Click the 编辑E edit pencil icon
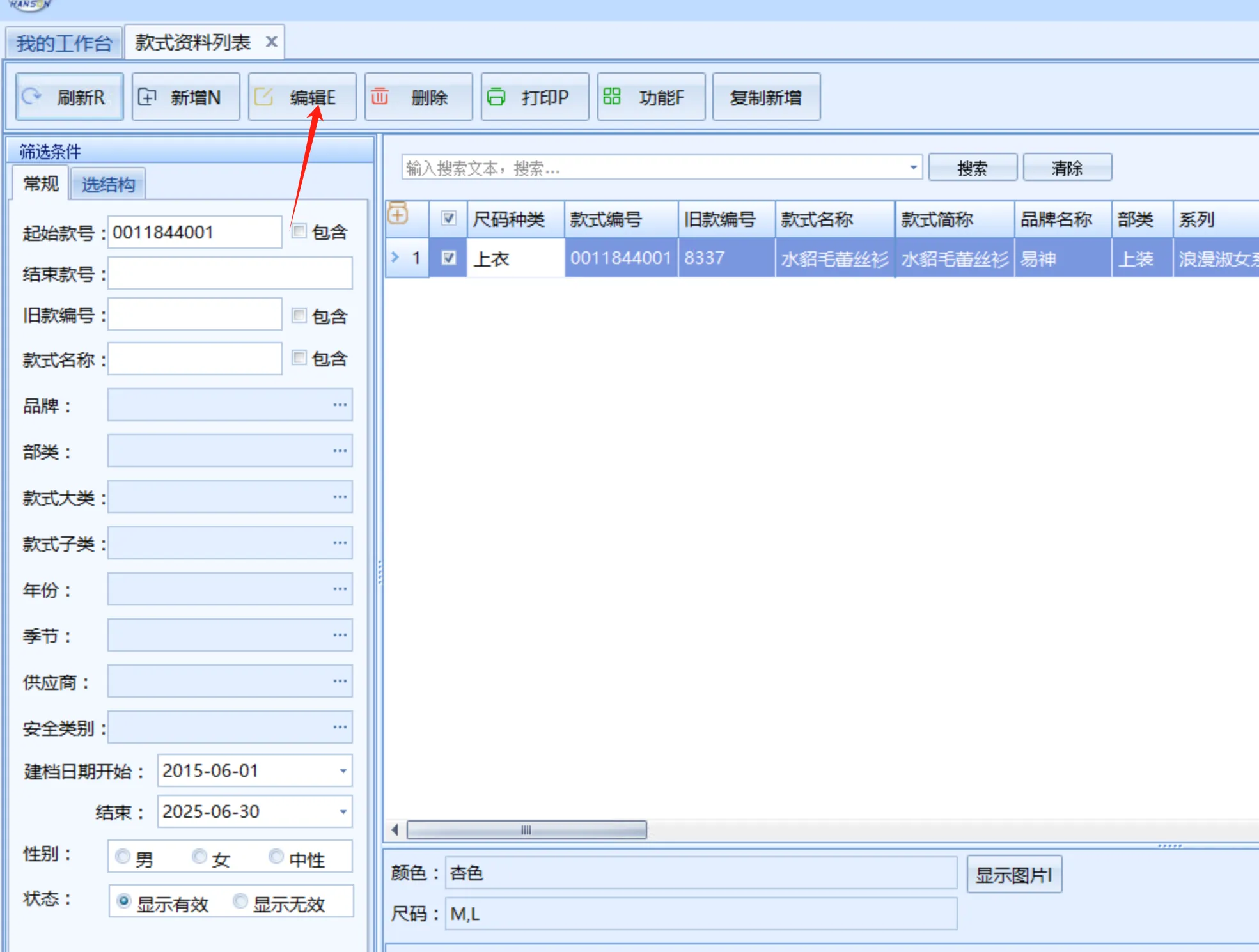This screenshot has height=952, width=1259. click(x=265, y=96)
